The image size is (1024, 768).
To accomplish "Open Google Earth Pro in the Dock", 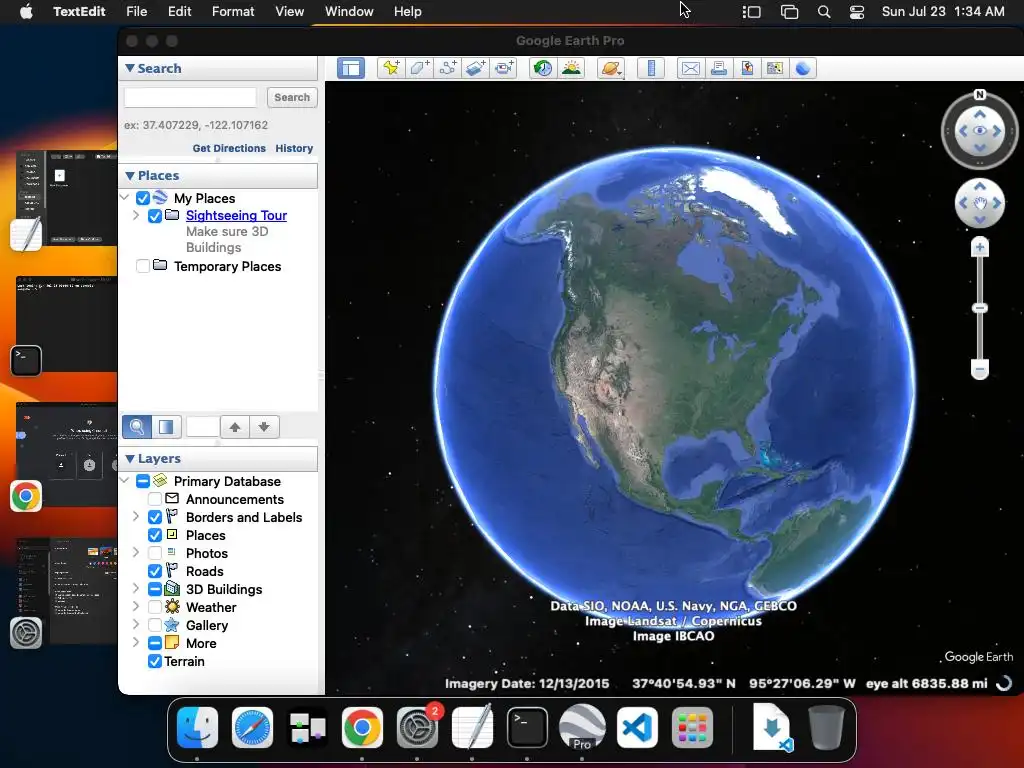I will pos(582,727).
